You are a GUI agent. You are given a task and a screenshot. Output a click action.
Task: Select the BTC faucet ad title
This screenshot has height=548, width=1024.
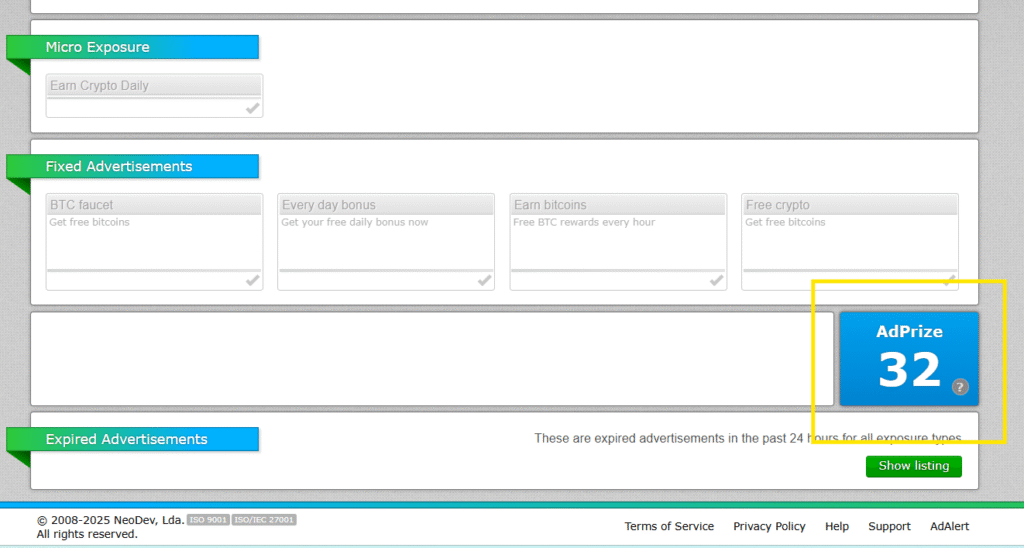pyautogui.click(x=82, y=205)
